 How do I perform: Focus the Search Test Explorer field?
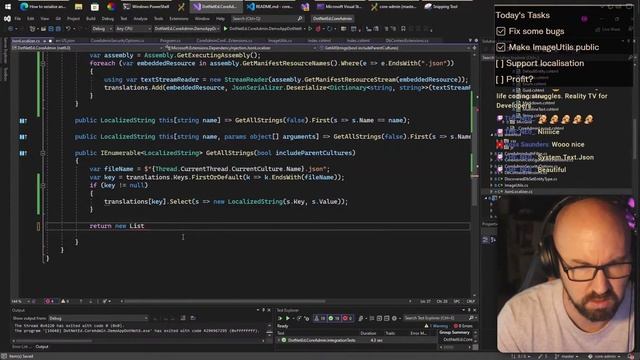[x=439, y=318]
